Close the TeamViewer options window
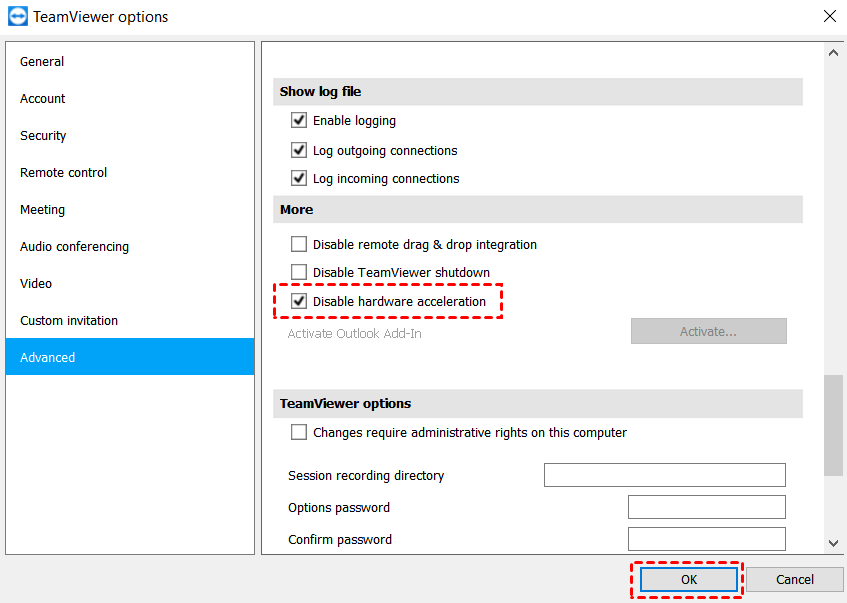This screenshot has width=847, height=603. point(830,16)
